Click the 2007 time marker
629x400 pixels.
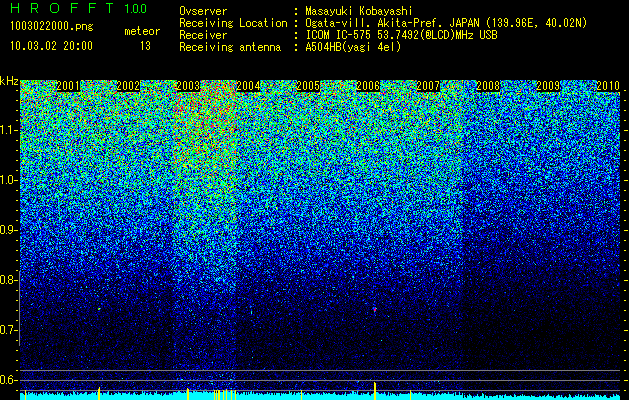pos(428,86)
